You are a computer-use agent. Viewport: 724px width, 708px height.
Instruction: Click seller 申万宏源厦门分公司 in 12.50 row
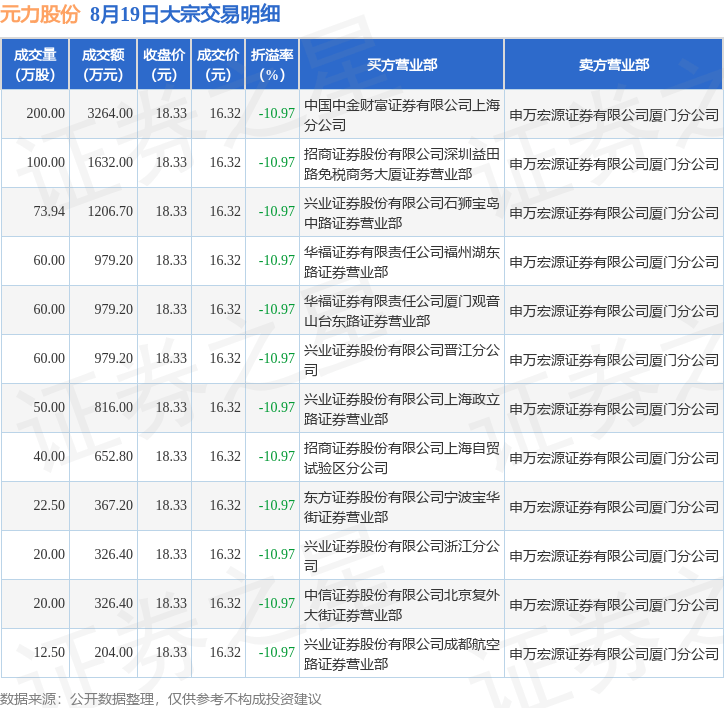(614, 654)
